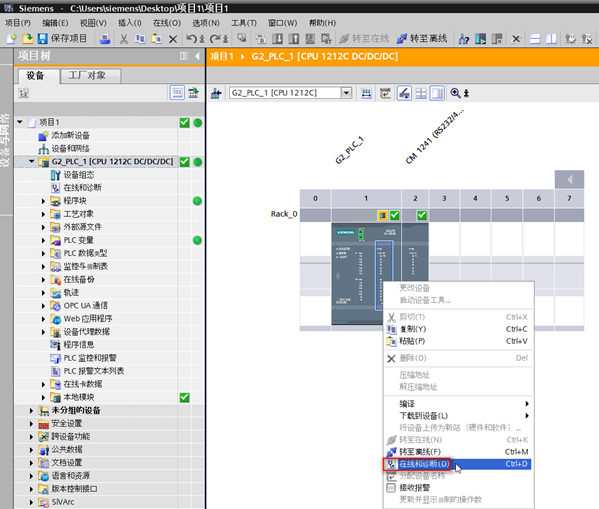Open 编译 submenu in context menu
Screen dimensions: 599x509
(x=458, y=404)
